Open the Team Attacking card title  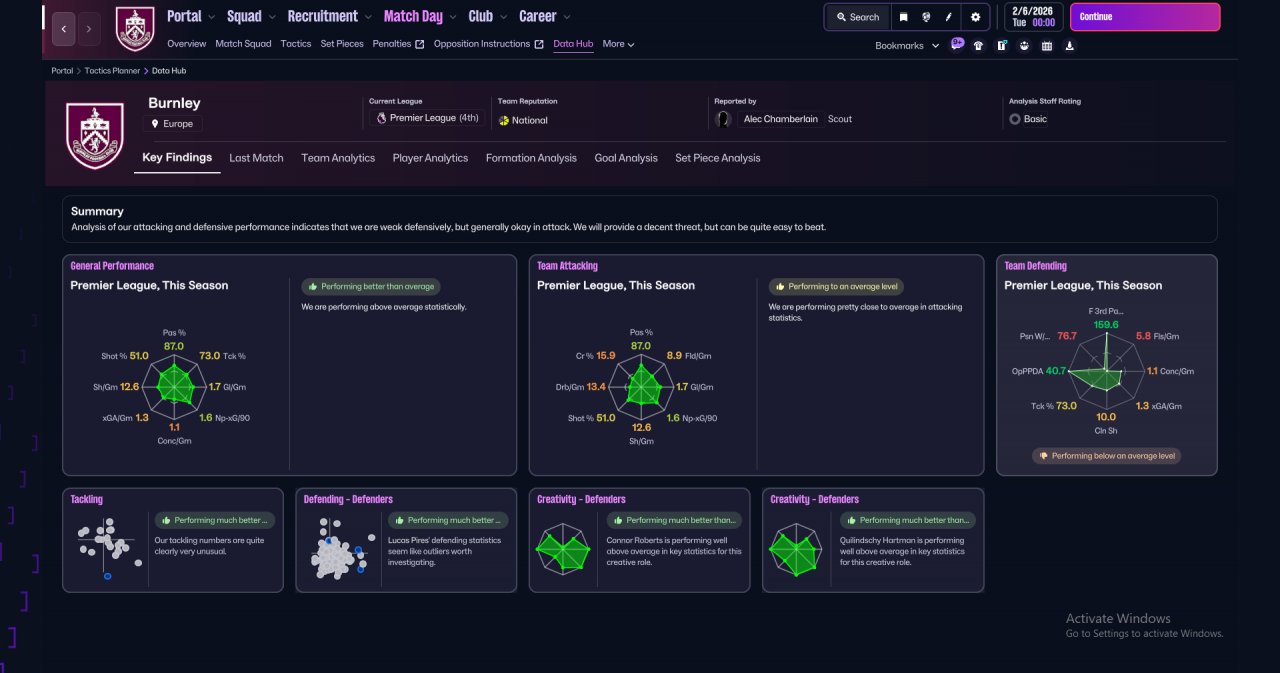point(567,266)
